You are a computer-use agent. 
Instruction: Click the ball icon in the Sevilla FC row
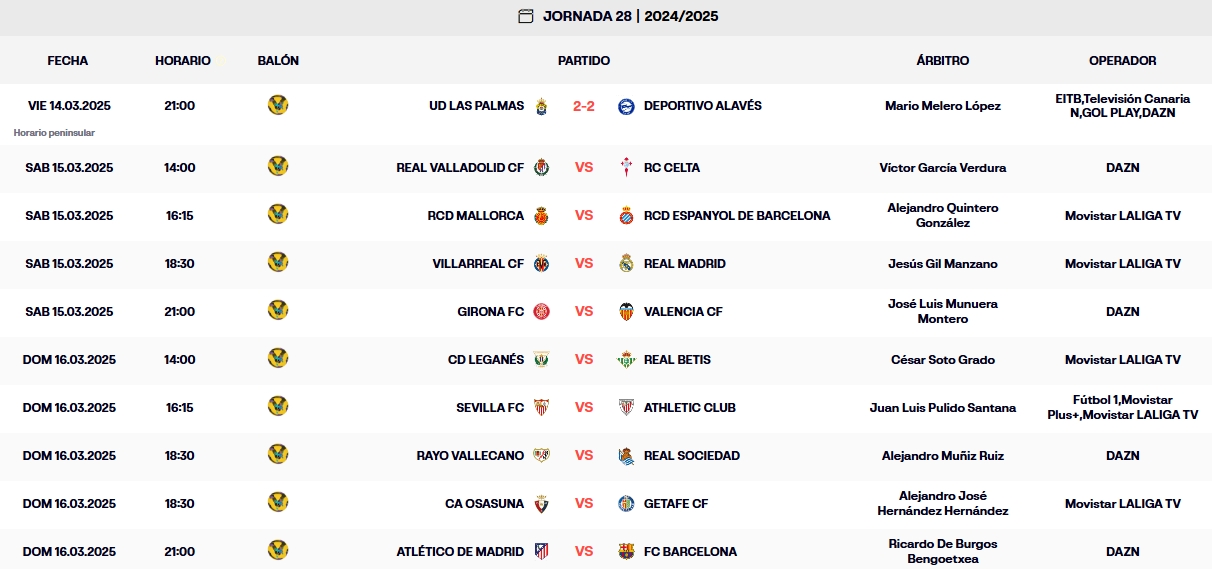click(278, 406)
